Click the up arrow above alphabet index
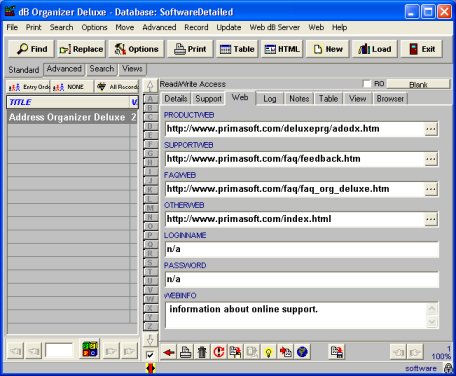Image resolution: width=456 pixels, height=376 pixels. [150, 86]
